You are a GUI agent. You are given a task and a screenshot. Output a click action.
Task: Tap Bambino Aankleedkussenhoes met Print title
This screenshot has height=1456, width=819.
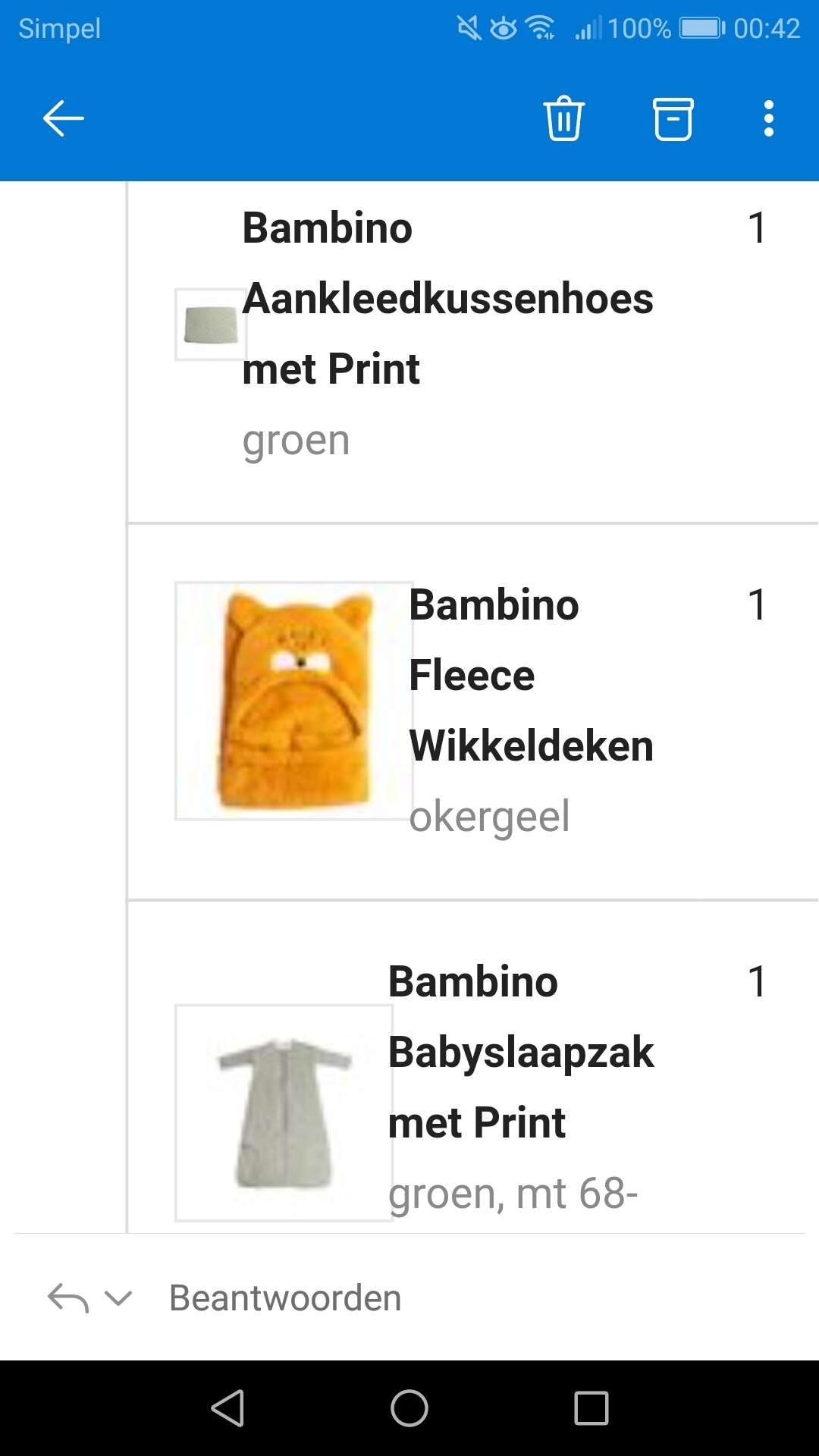[x=447, y=298]
